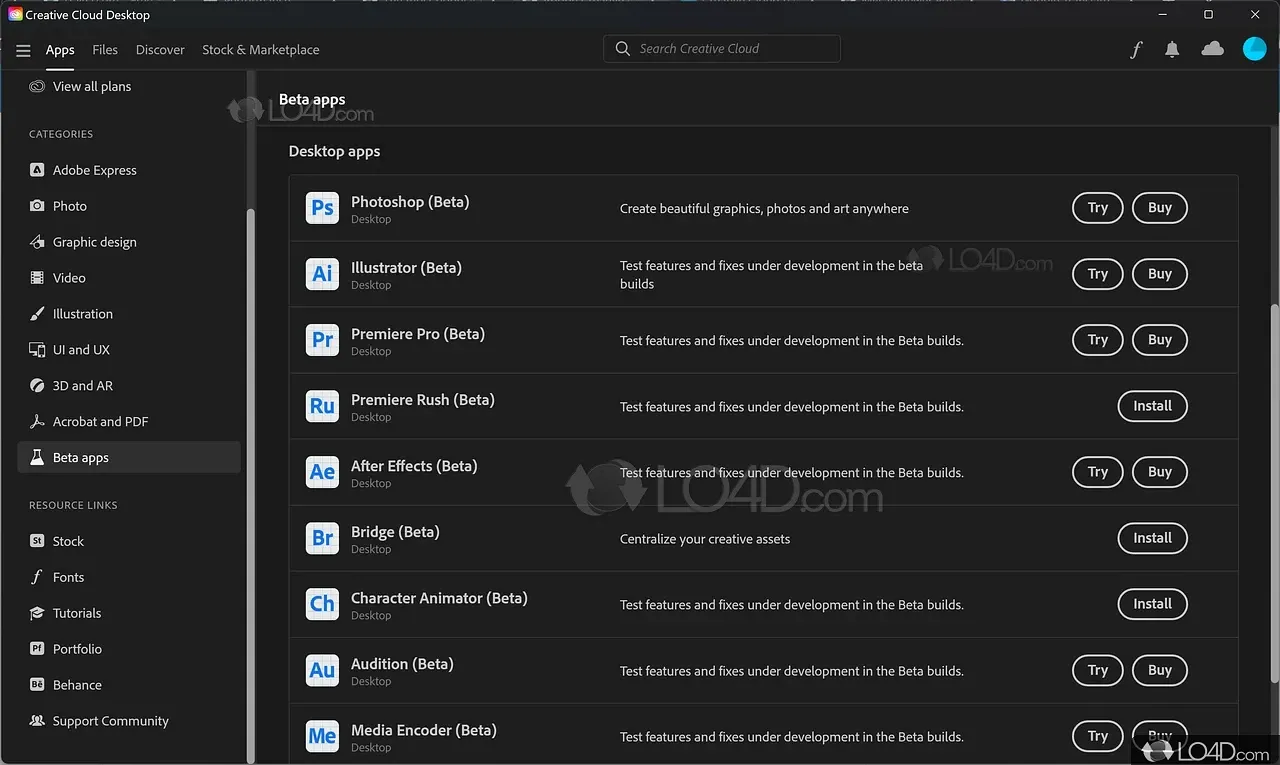Viewport: 1280px width, 765px height.
Task: Click Try for Photoshop (Beta)
Action: [x=1098, y=208]
